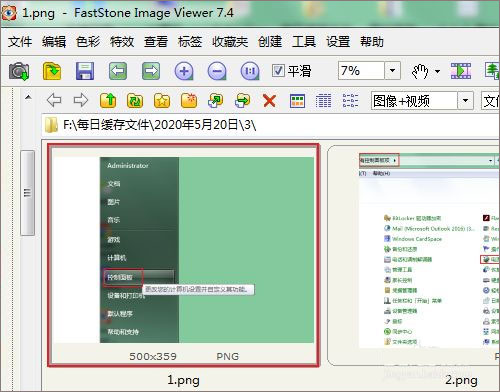This screenshot has height=392, width=500.
Task: Open the 查看 menu
Action: point(156,42)
